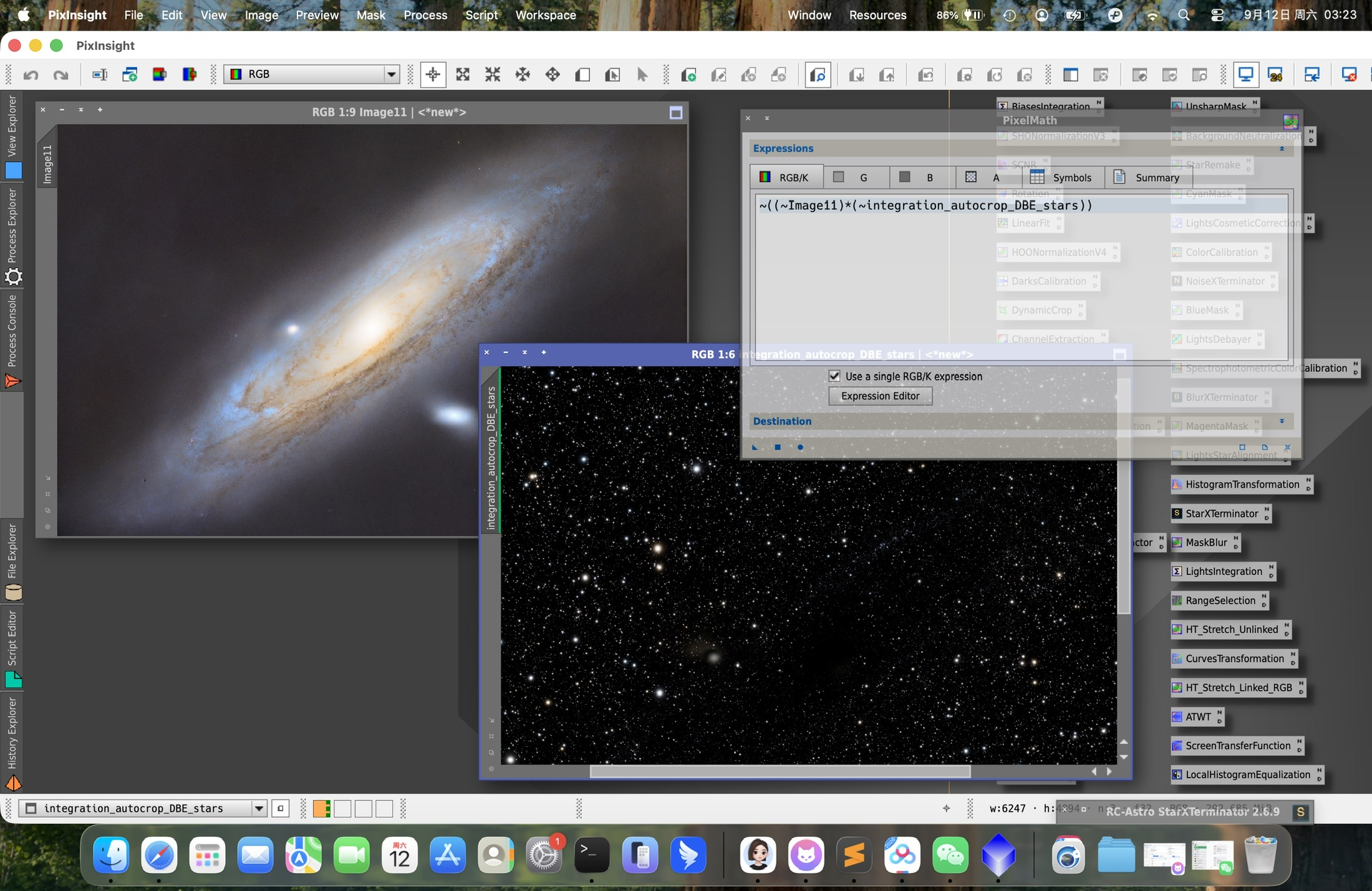Open the Process menu
Viewport: 1372px width, 891px height.
pyautogui.click(x=425, y=15)
